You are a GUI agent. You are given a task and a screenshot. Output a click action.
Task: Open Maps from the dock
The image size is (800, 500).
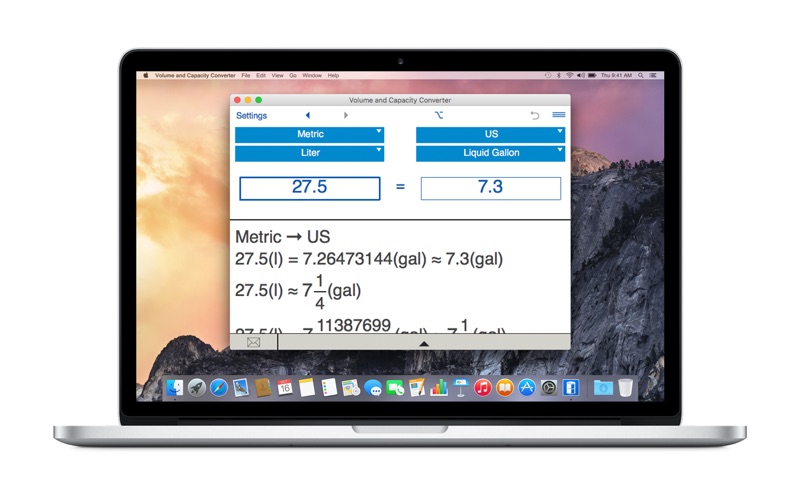point(351,388)
